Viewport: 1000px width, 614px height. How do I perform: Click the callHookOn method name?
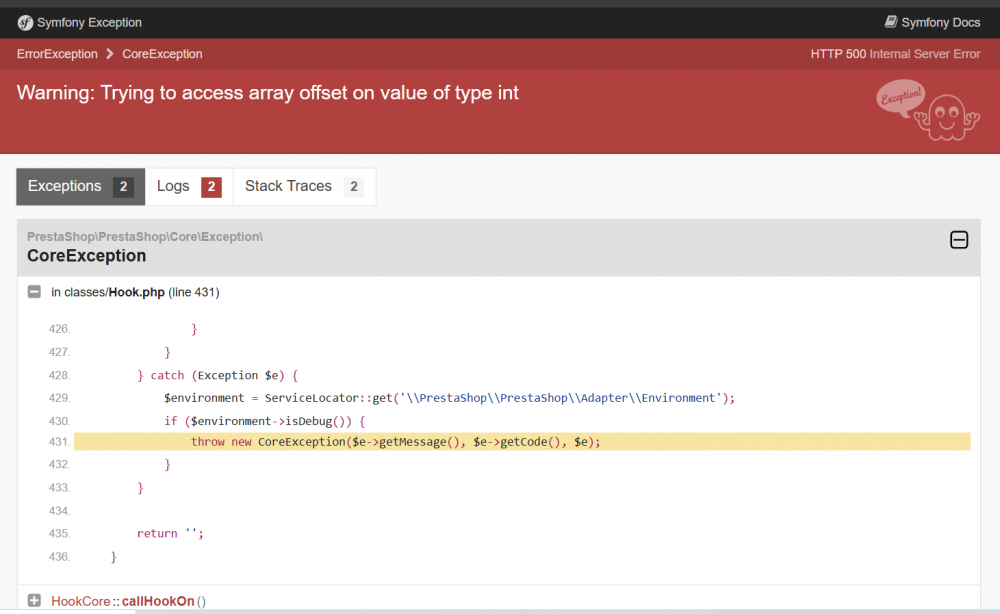157,601
